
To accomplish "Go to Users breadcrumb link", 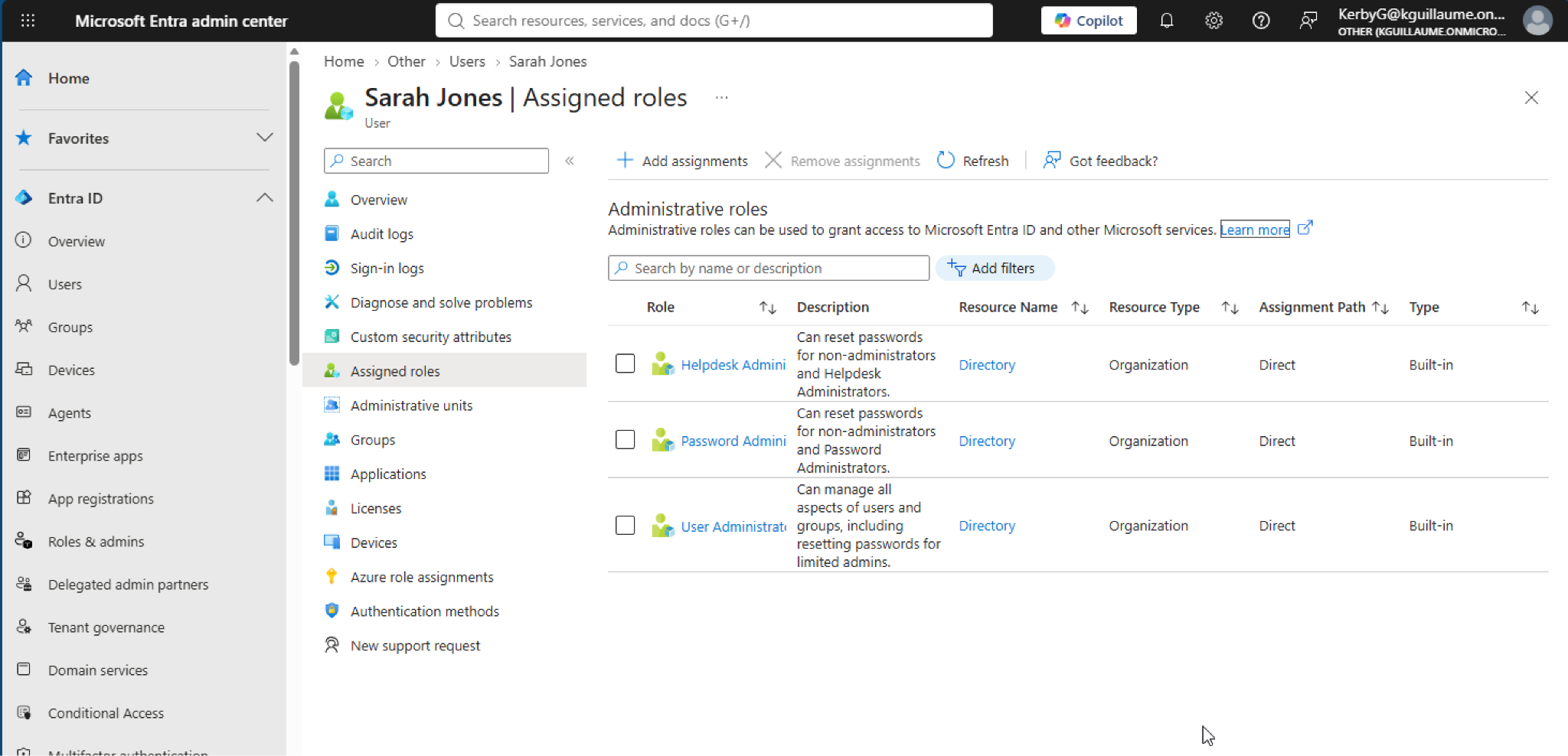I will point(467,61).
